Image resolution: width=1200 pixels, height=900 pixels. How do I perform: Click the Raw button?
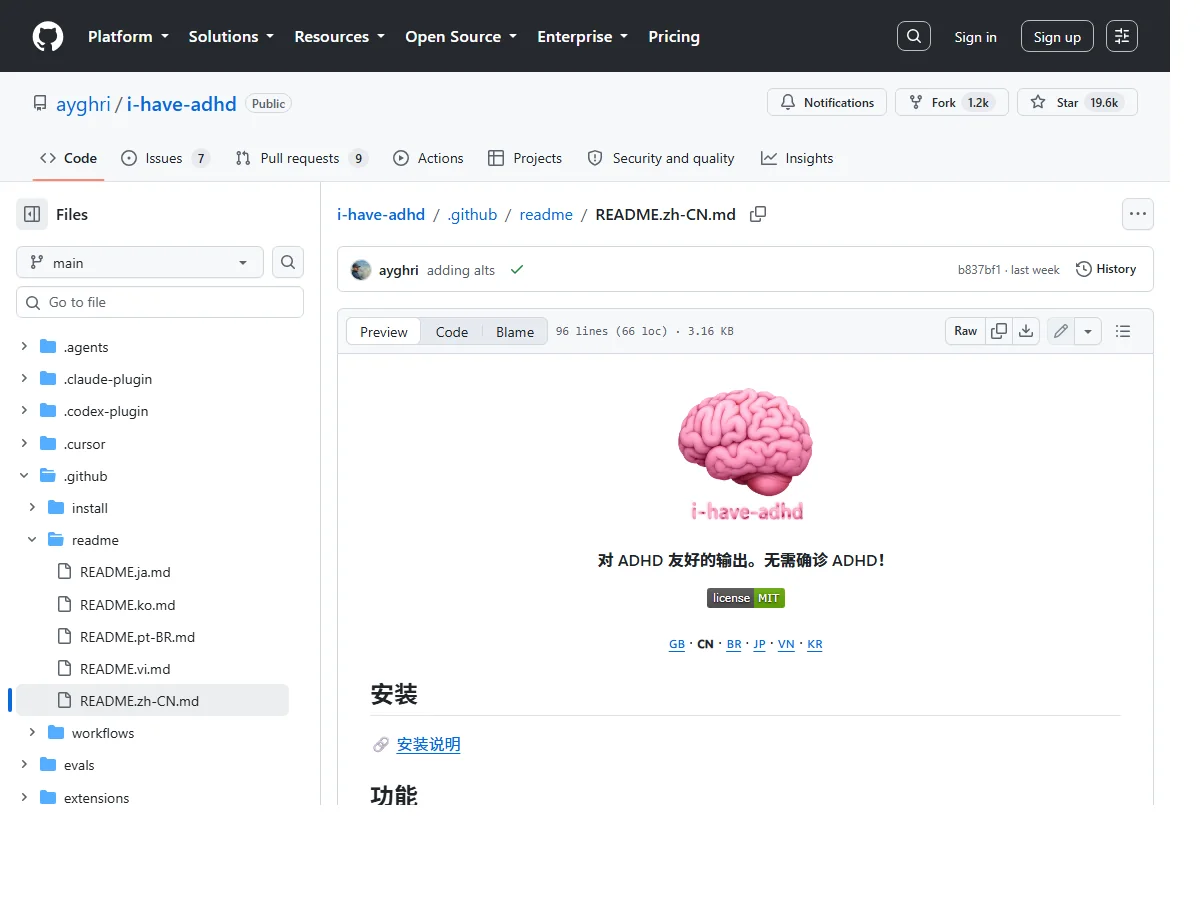965,331
